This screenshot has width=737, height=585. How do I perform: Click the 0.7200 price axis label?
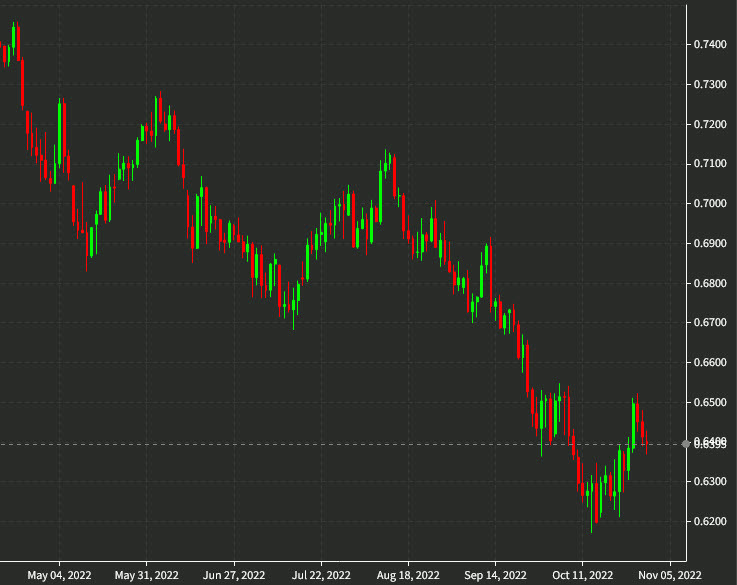pos(710,124)
